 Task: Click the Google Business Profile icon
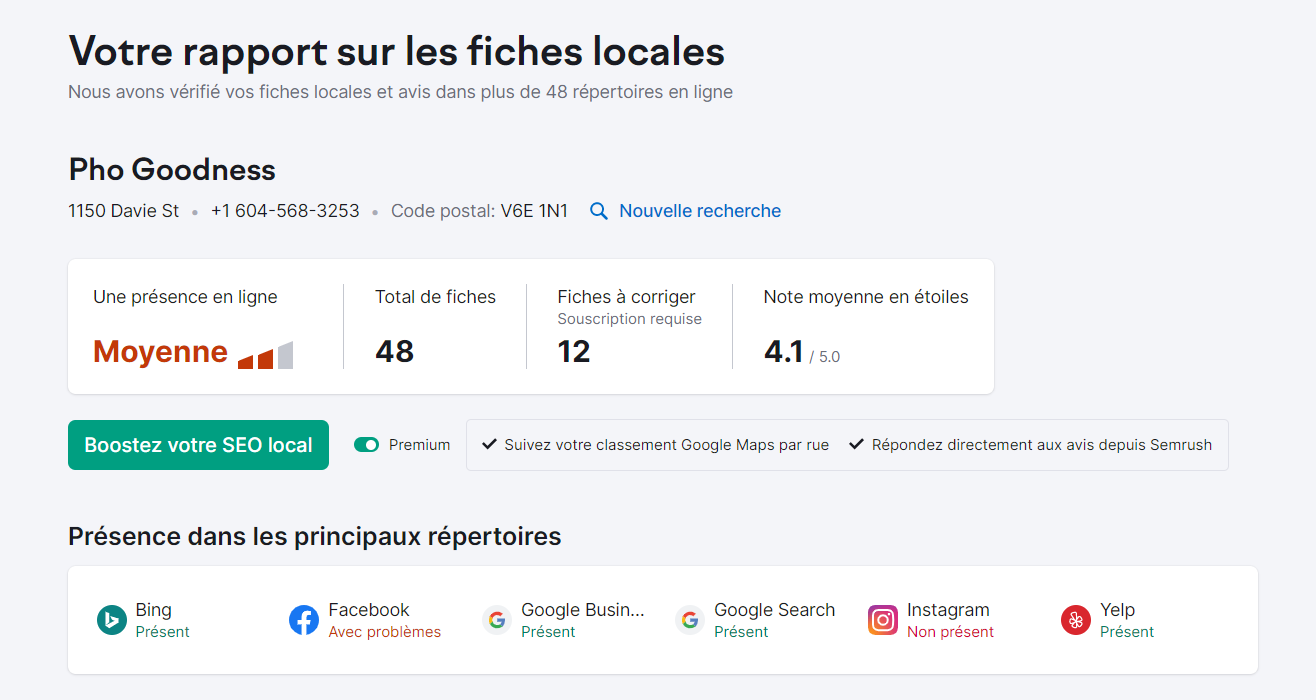coord(497,620)
